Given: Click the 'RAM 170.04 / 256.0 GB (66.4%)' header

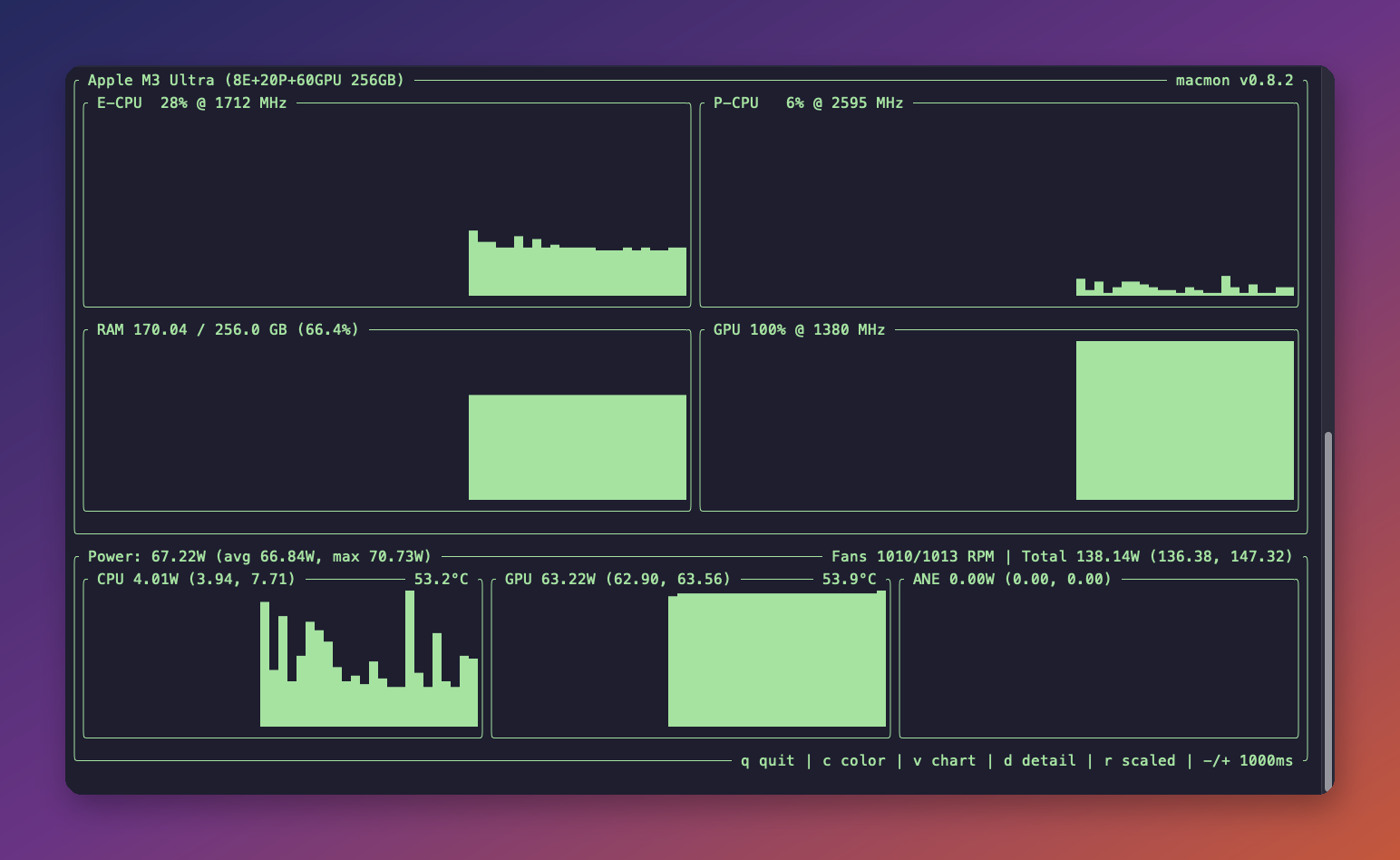Looking at the screenshot, I should click(228, 329).
